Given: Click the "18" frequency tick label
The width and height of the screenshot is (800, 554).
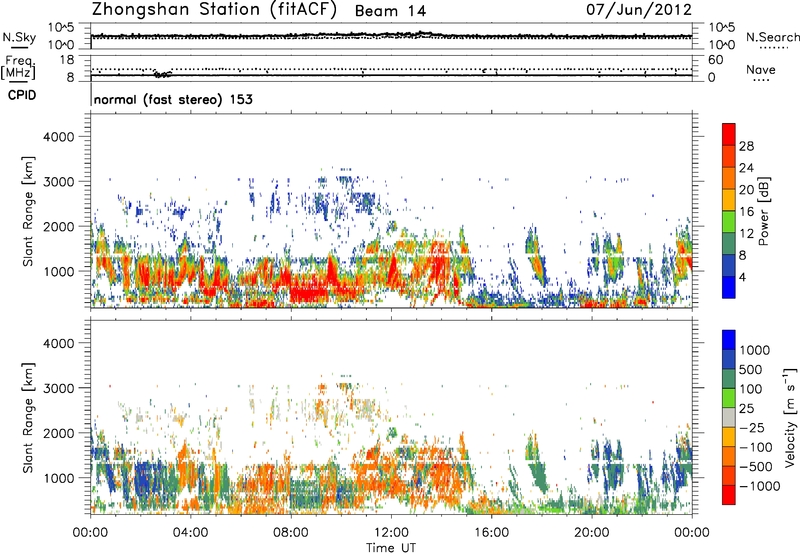Looking at the screenshot, I should pyautogui.click(x=67, y=60).
